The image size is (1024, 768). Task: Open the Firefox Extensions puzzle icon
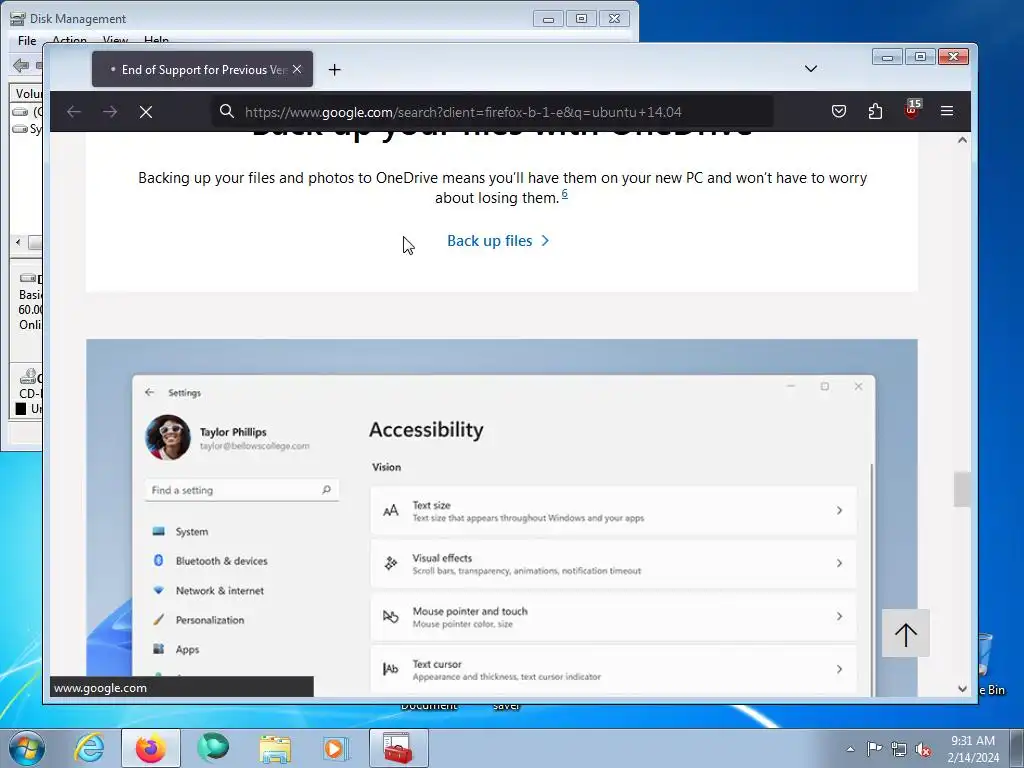click(875, 111)
